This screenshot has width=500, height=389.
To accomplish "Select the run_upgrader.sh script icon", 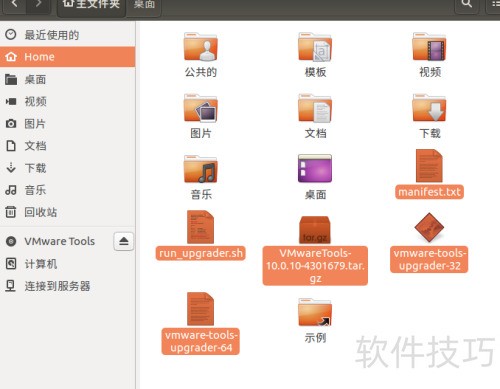I will click(200, 227).
